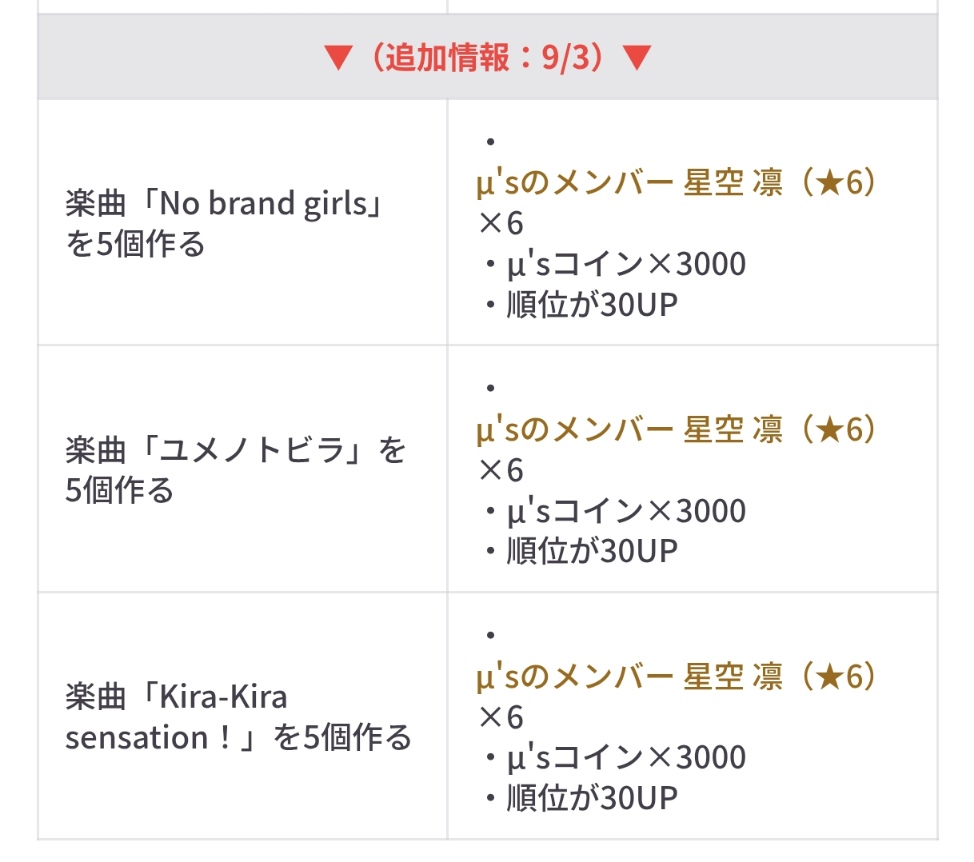Screen dimensions: 974x862
Task: Click ×6 quantity in ユメノトビラ row
Action: pyautogui.click(x=501, y=470)
